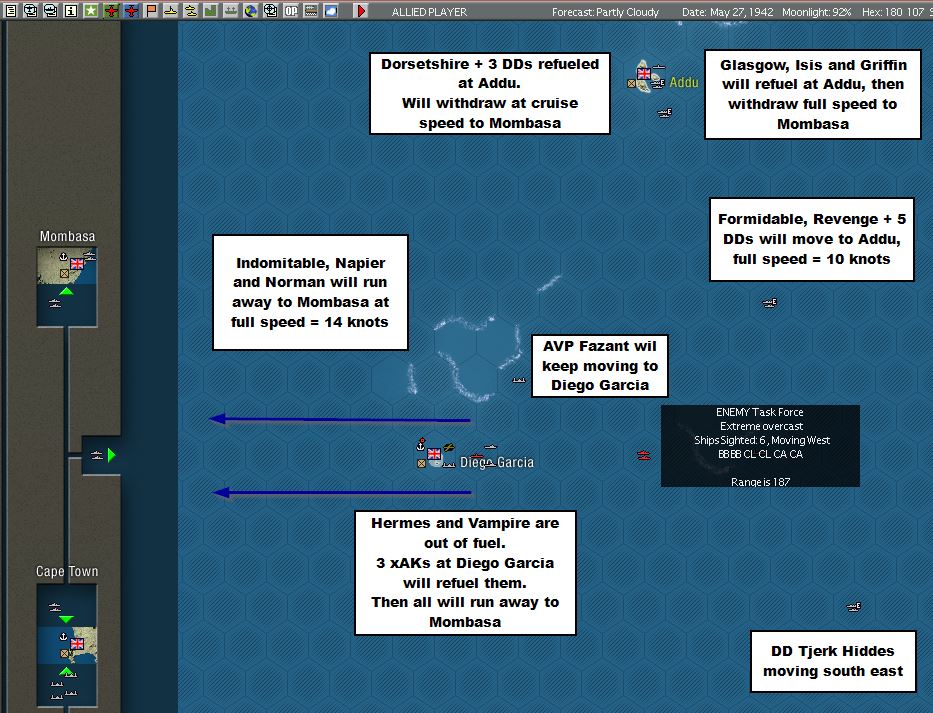Click the Diego Garcia map label

click(x=497, y=462)
